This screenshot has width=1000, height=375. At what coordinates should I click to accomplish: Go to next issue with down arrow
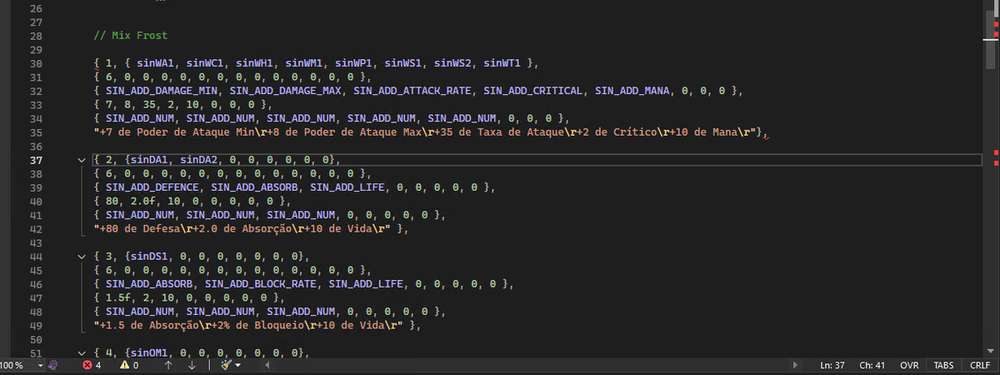point(191,365)
